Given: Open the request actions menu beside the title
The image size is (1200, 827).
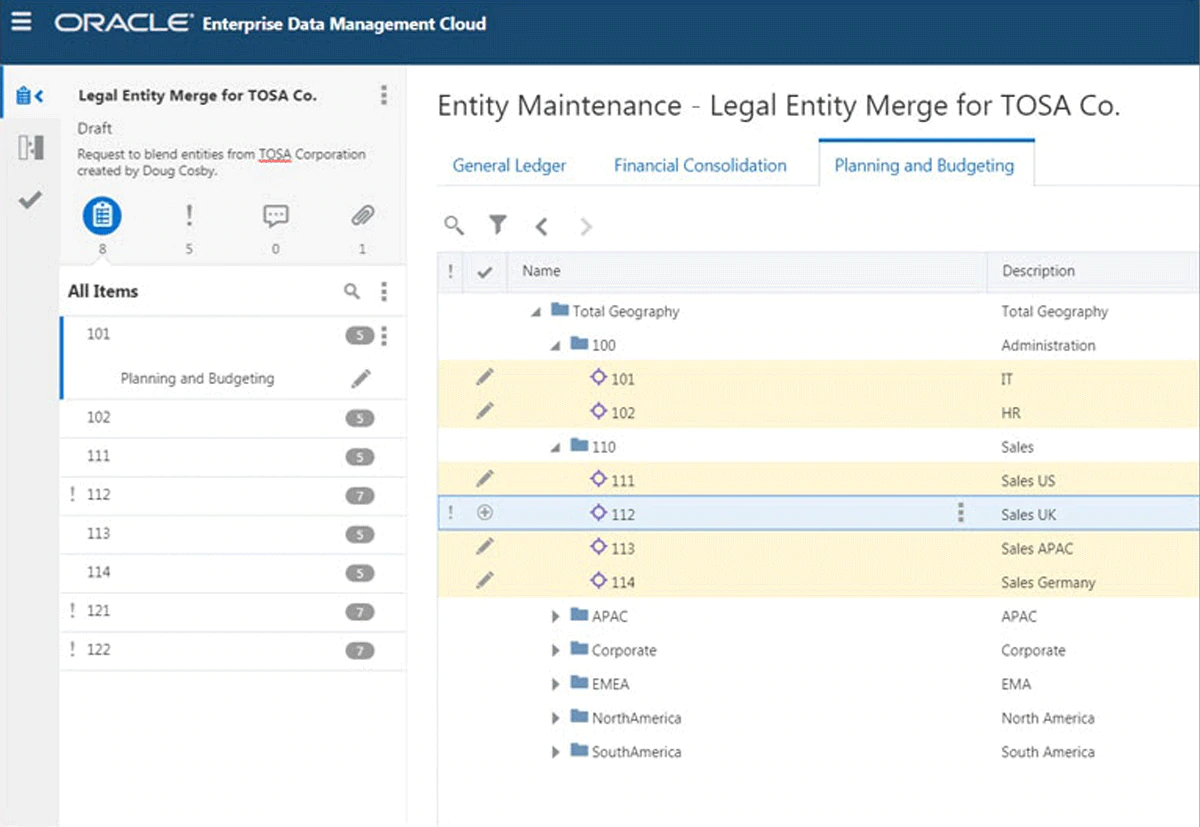Looking at the screenshot, I should 384,96.
